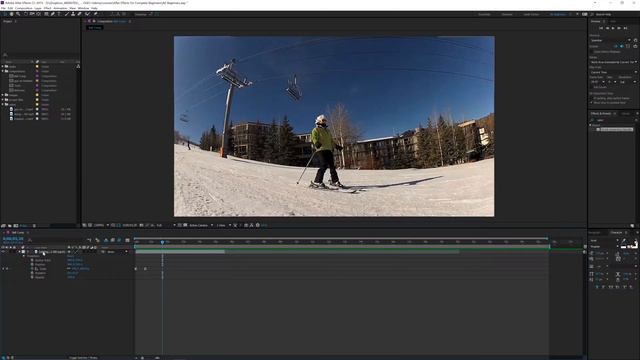Open the Composition menu

pos(23,8)
